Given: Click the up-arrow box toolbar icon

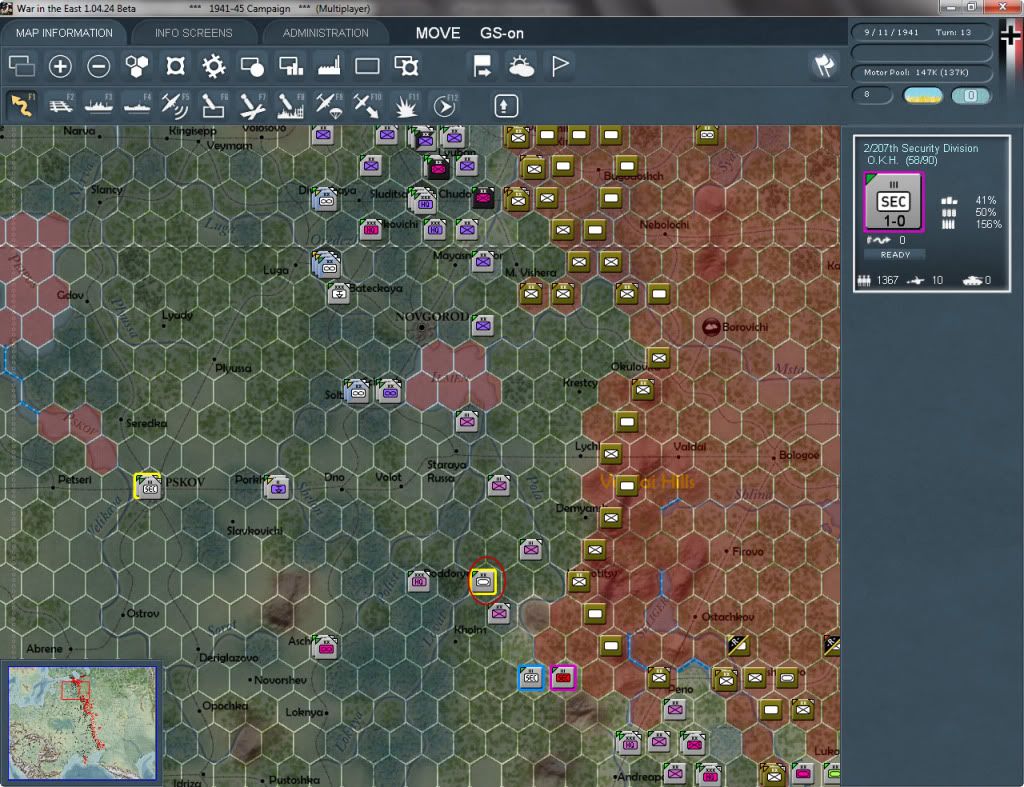Looking at the screenshot, I should pos(506,106).
